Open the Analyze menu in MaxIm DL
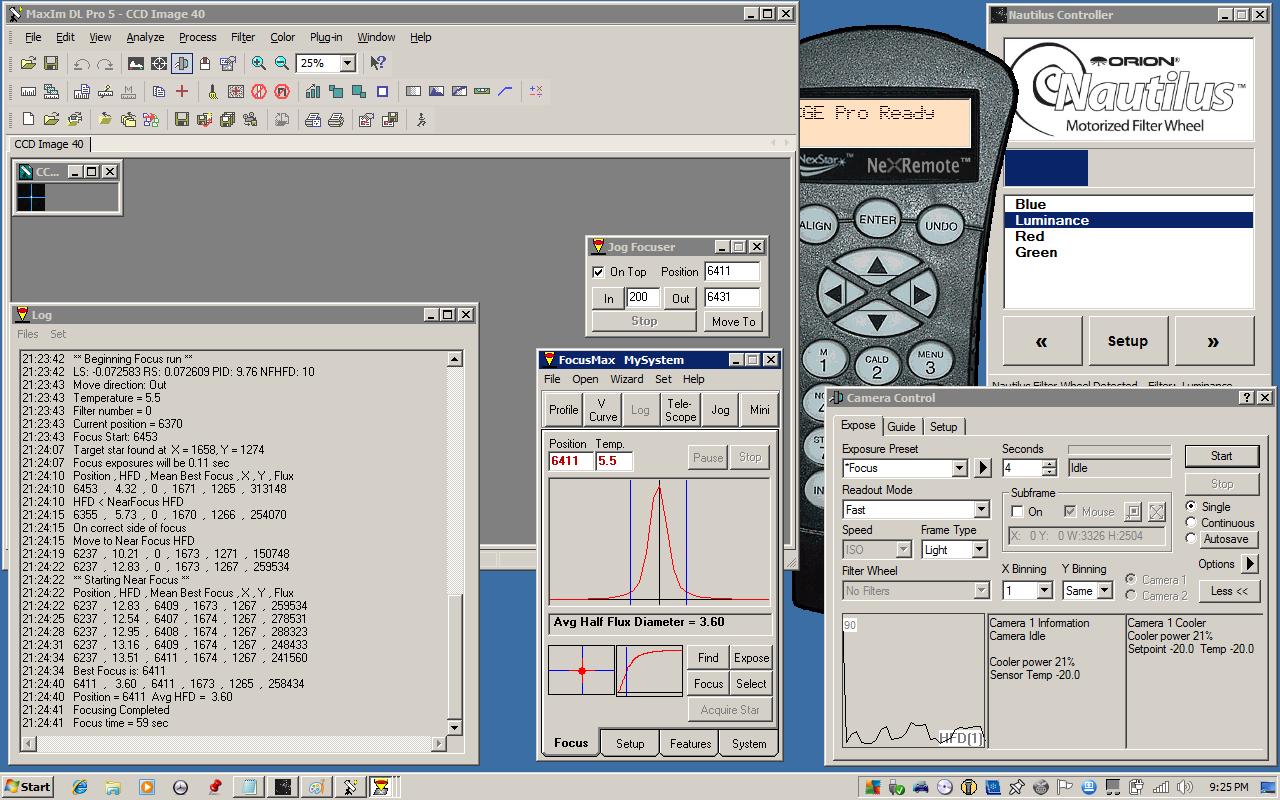1280x800 pixels. [145, 37]
